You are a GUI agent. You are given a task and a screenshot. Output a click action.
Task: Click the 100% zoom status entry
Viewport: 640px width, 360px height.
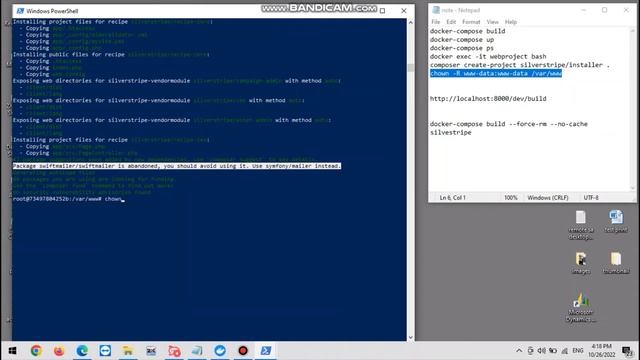point(511,198)
